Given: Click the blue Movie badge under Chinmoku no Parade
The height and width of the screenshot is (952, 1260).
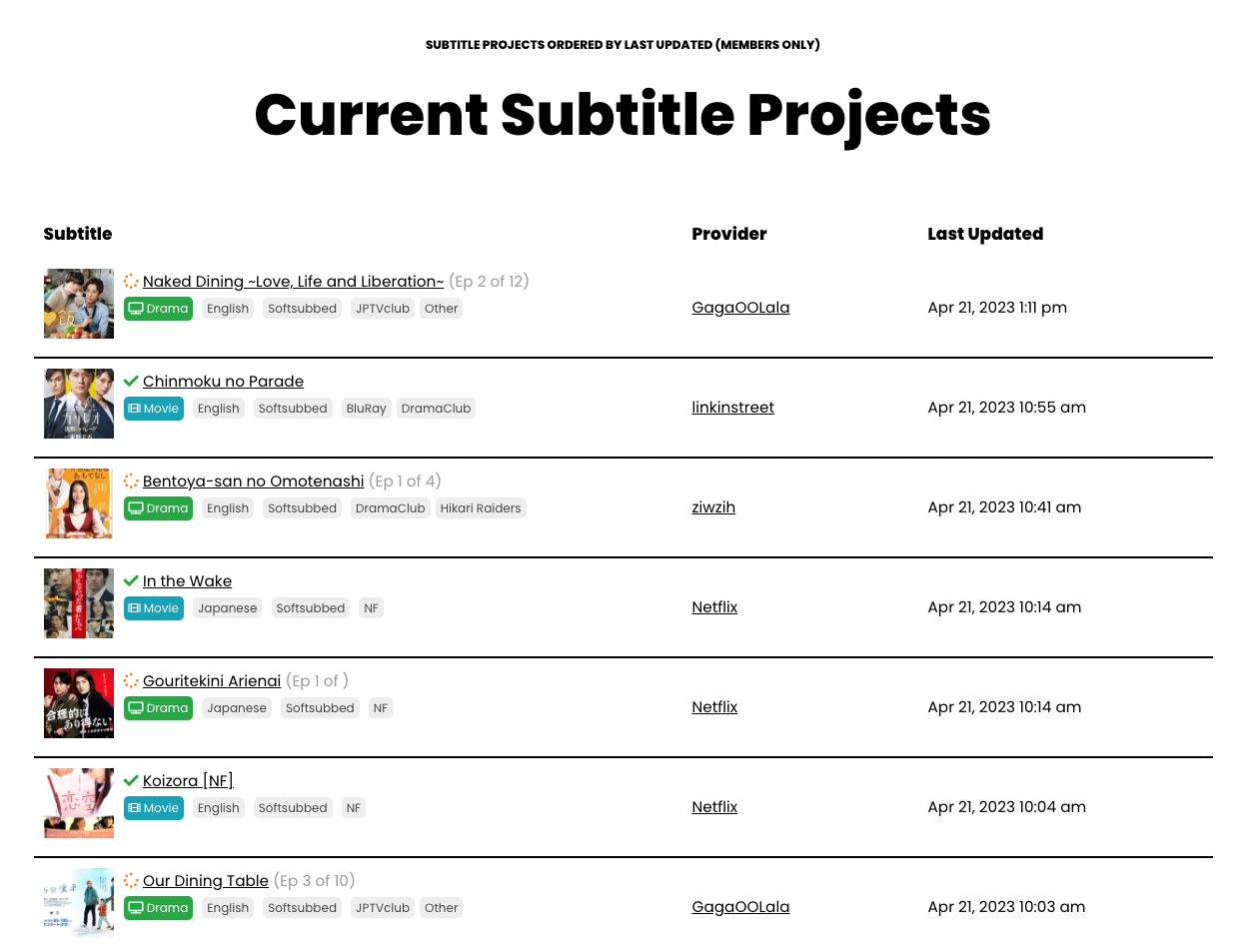Looking at the screenshot, I should [x=154, y=409].
